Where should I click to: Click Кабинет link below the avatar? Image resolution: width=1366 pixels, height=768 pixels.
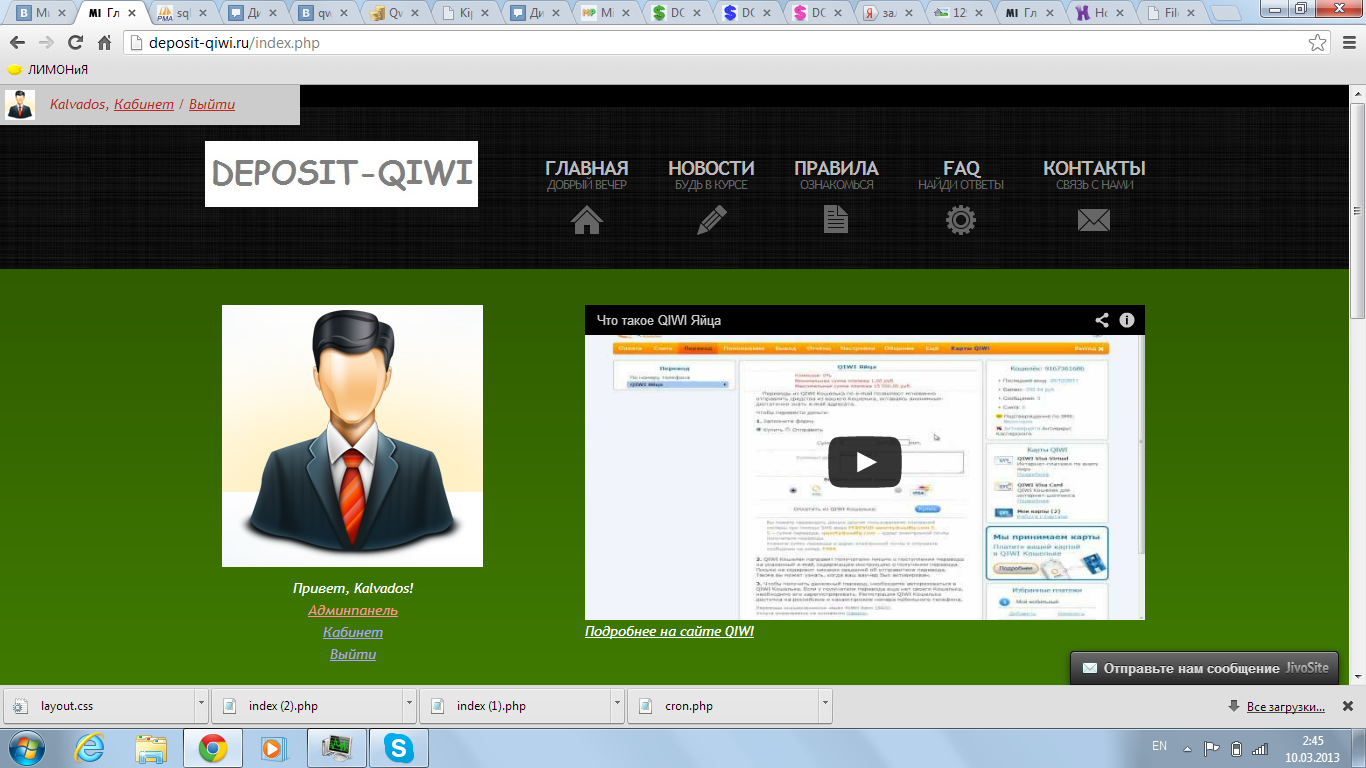coord(353,632)
